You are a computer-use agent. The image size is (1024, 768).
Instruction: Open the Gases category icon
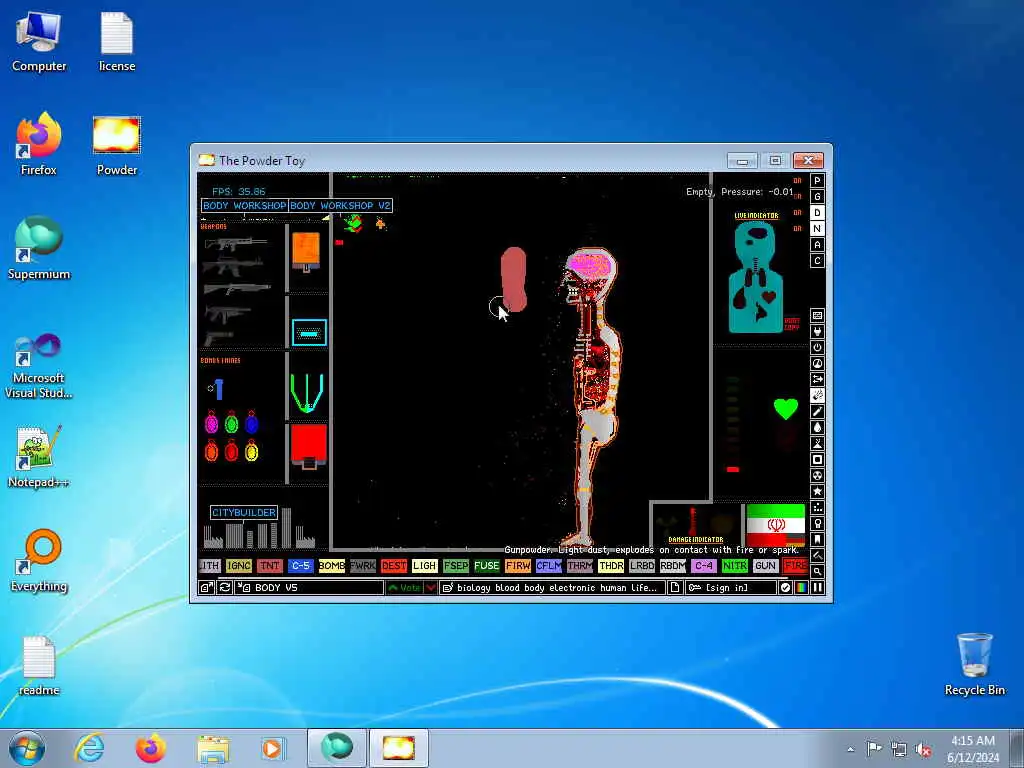[817, 411]
